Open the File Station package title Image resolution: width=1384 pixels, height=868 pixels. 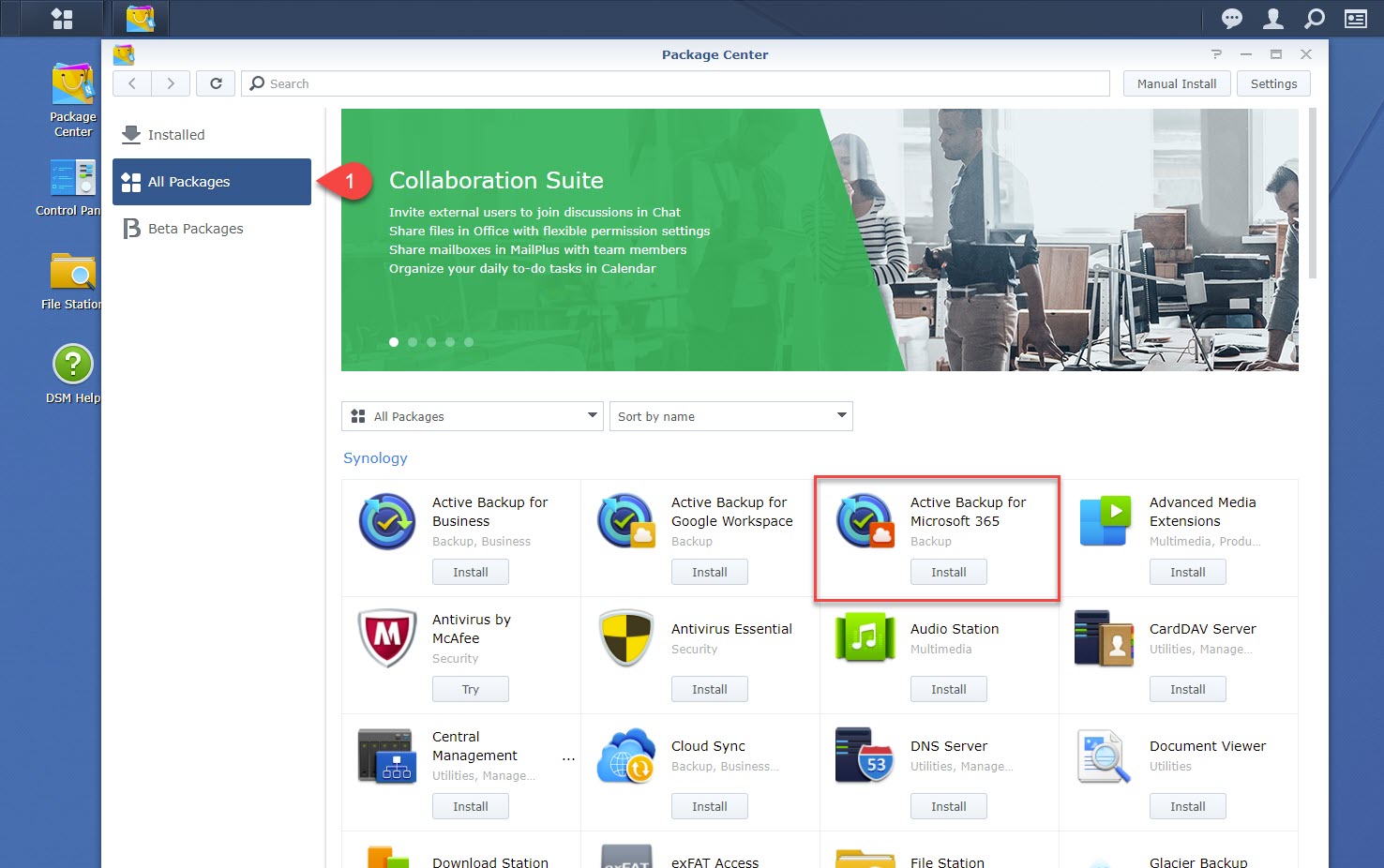pos(947,861)
